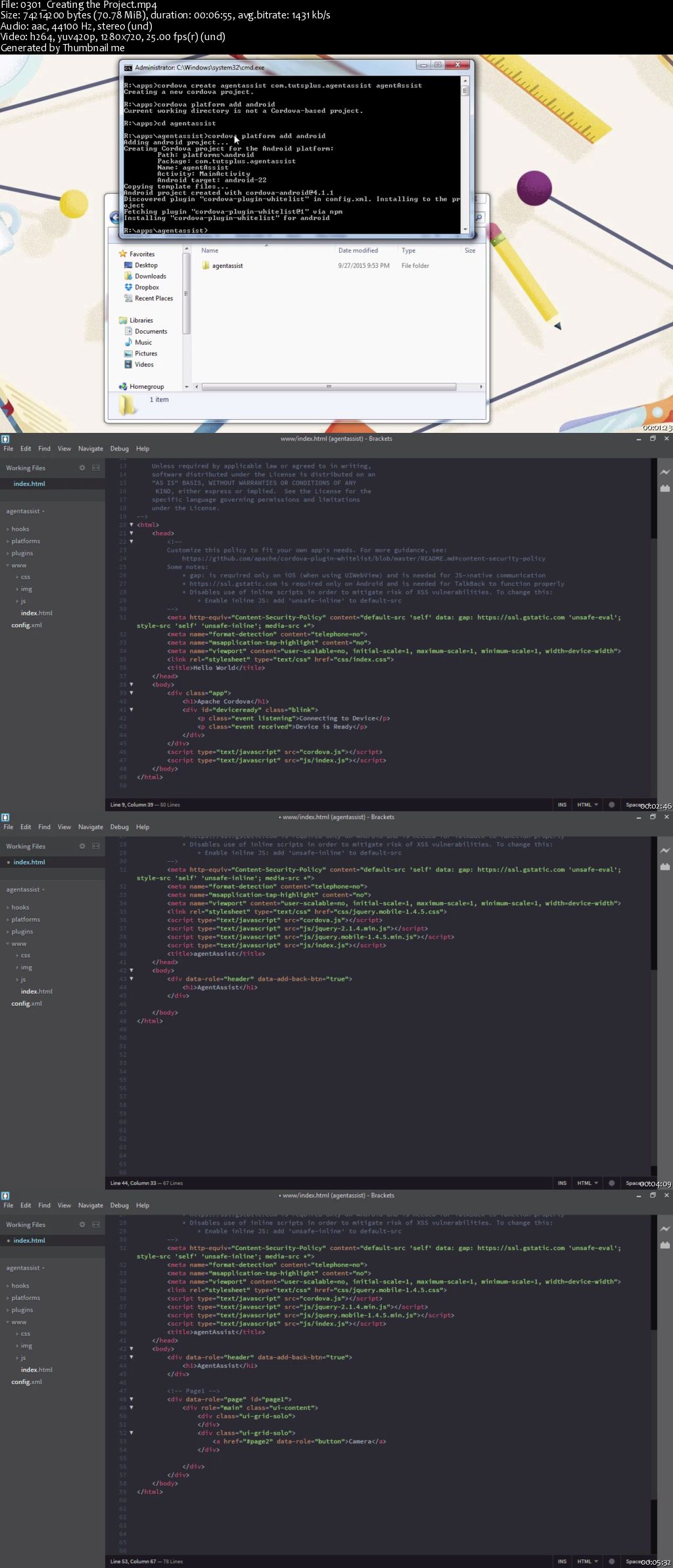The image size is (673, 1568).
Task: Sort Explorer files by Size column
Action: tap(470, 250)
